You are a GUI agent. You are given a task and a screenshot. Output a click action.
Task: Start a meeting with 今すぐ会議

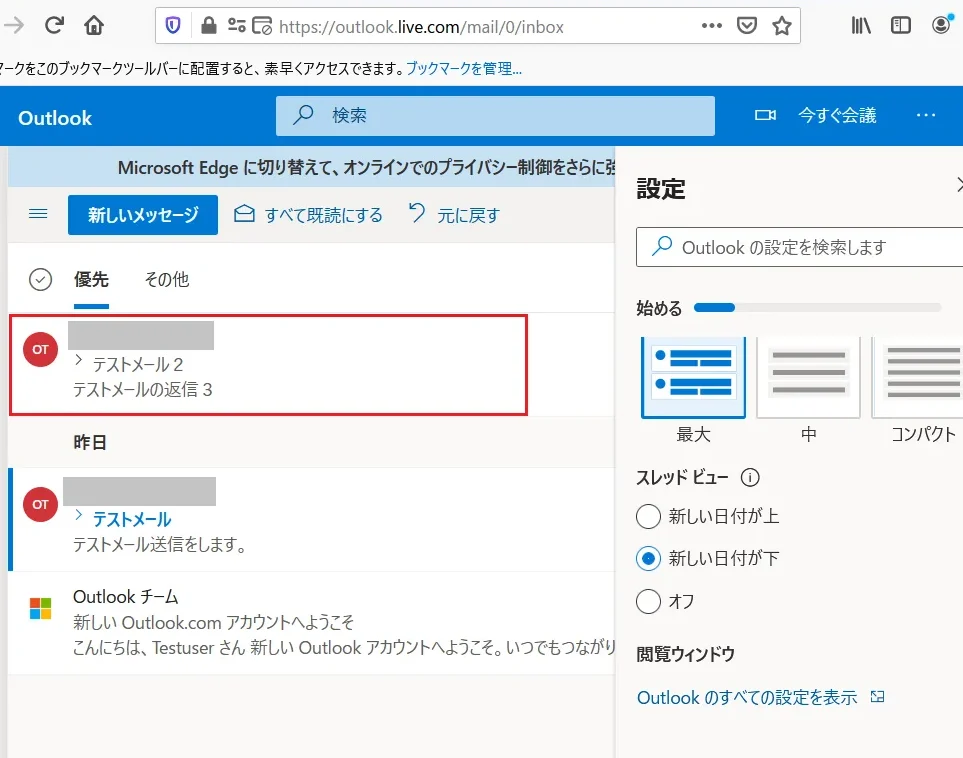(836, 115)
